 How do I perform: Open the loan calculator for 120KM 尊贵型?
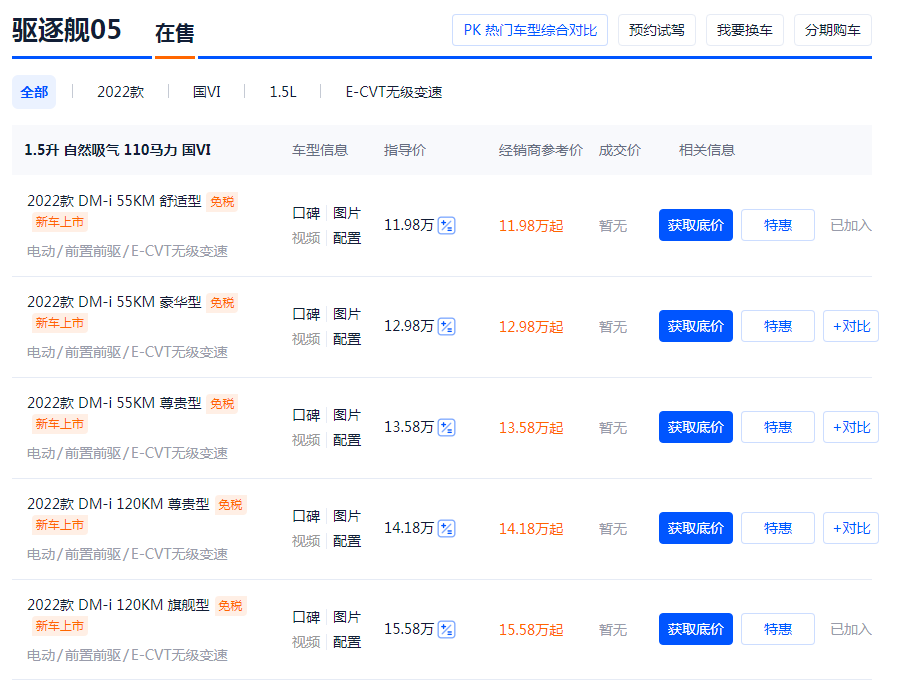coord(446,528)
